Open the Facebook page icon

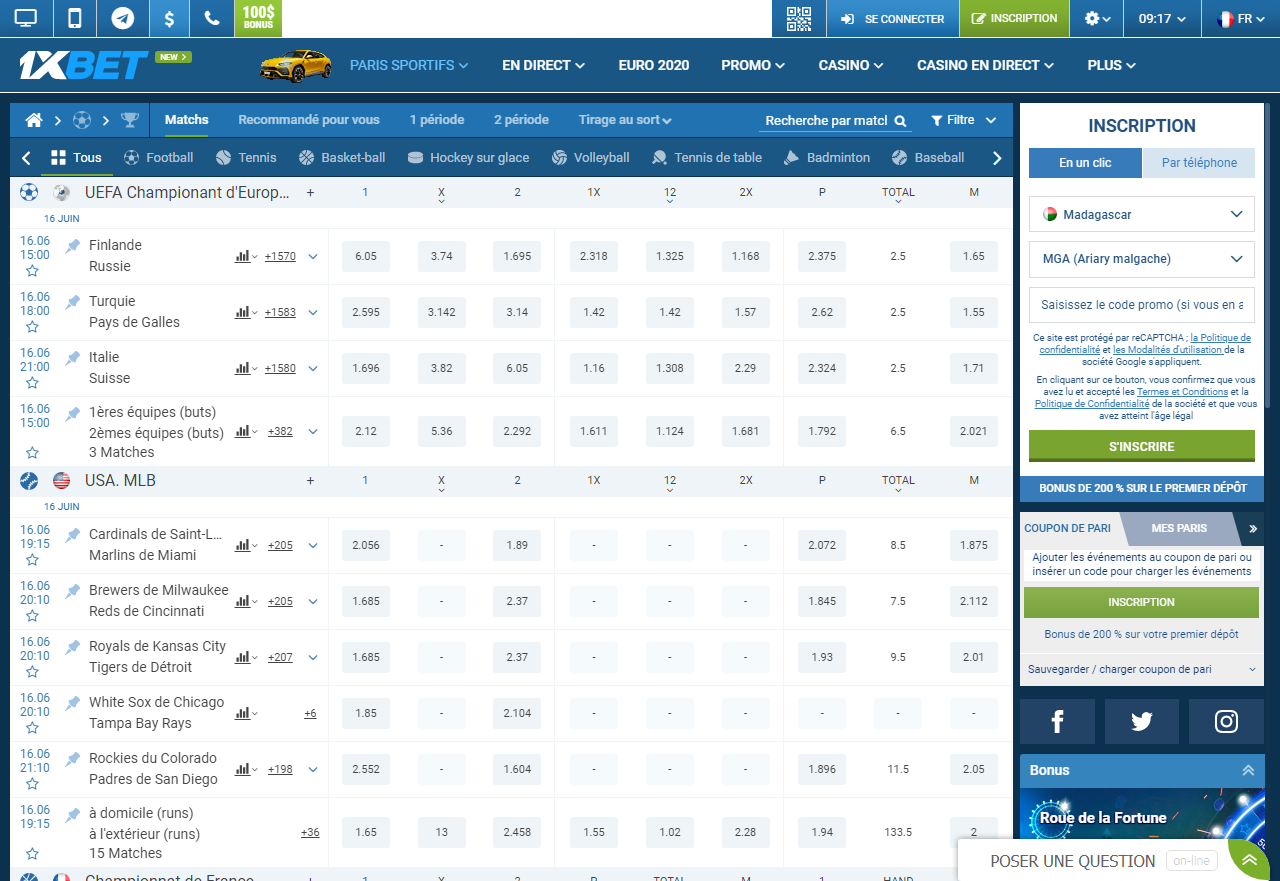click(1057, 721)
